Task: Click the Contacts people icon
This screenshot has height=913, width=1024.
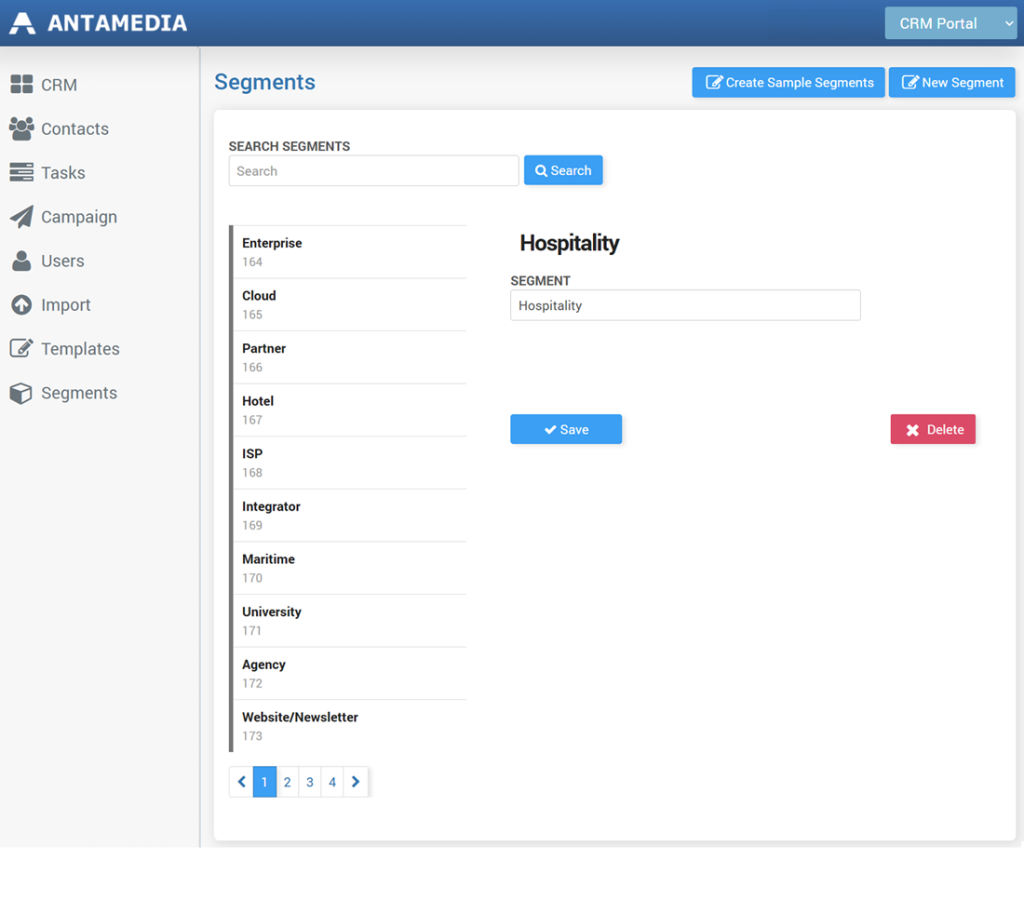Action: (22, 129)
